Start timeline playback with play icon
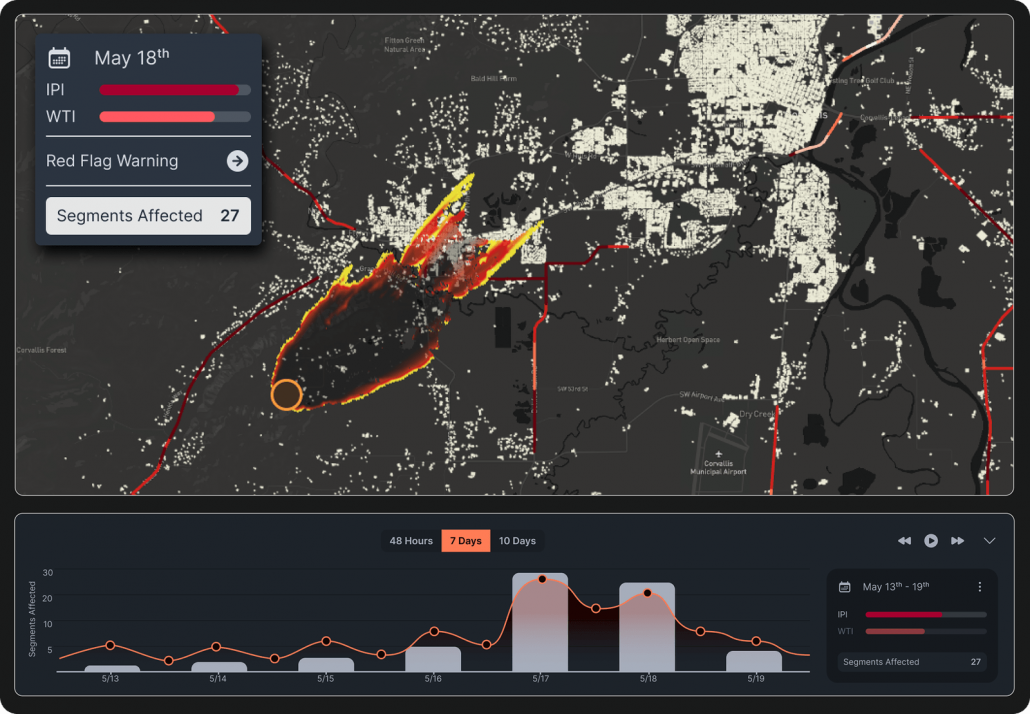 (x=931, y=541)
